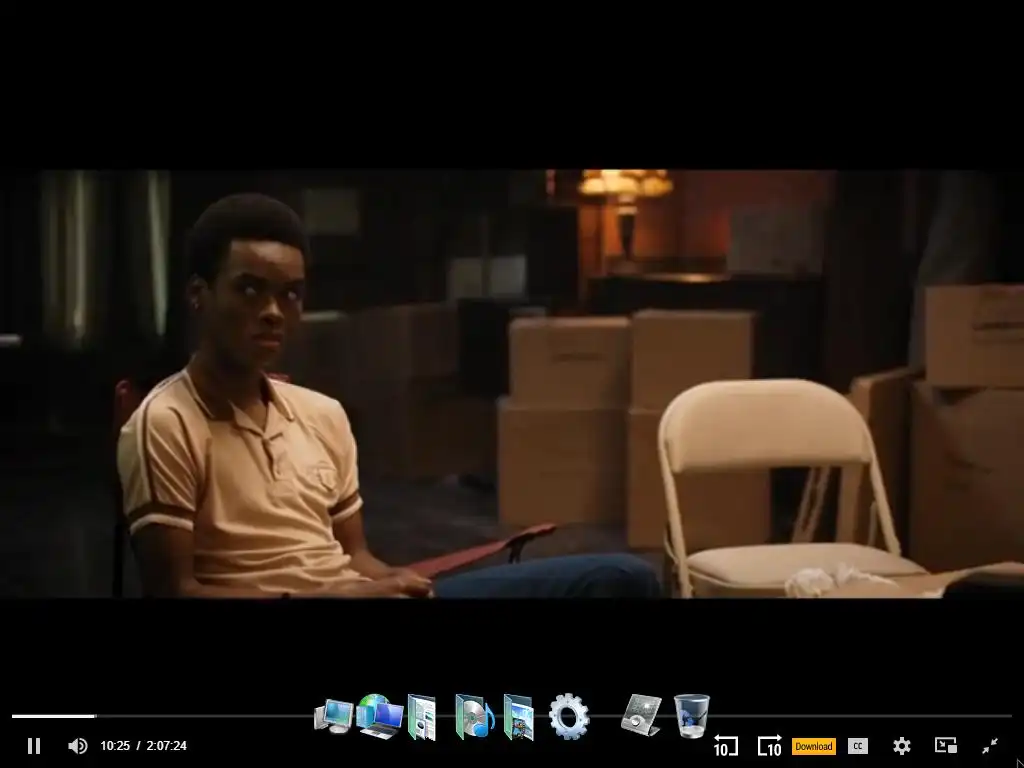Skip forward 10 seconds button
The height and width of the screenshot is (768, 1024).
pos(769,746)
